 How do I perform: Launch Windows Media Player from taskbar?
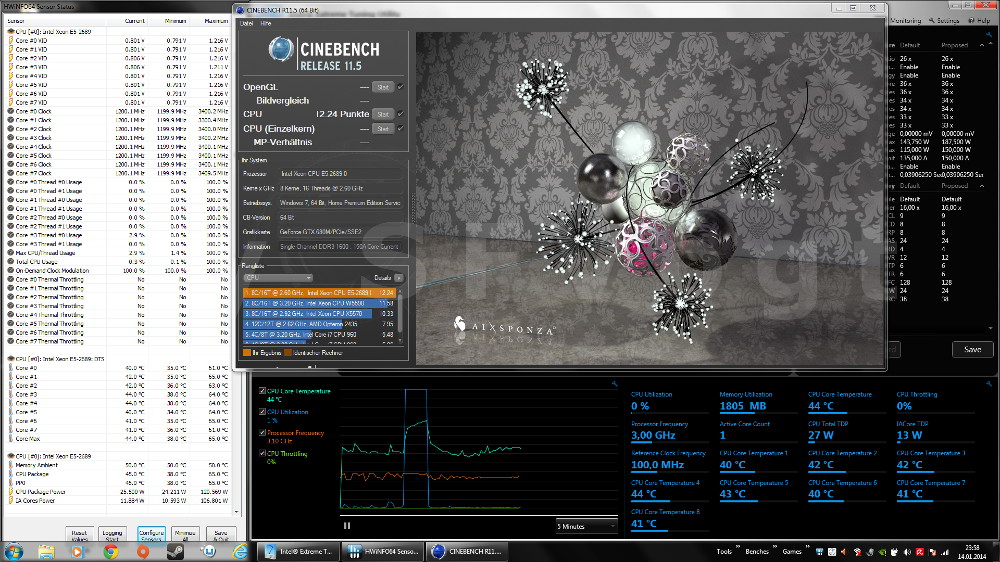(77, 551)
